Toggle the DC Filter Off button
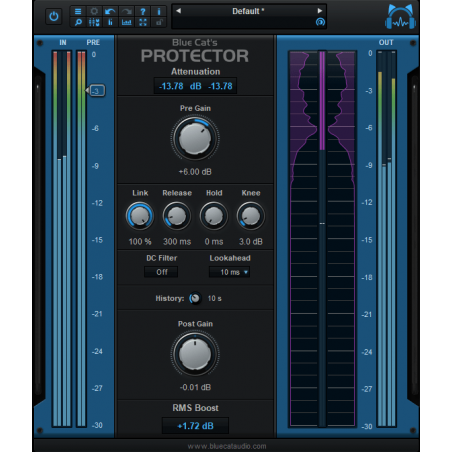 (x=161, y=272)
